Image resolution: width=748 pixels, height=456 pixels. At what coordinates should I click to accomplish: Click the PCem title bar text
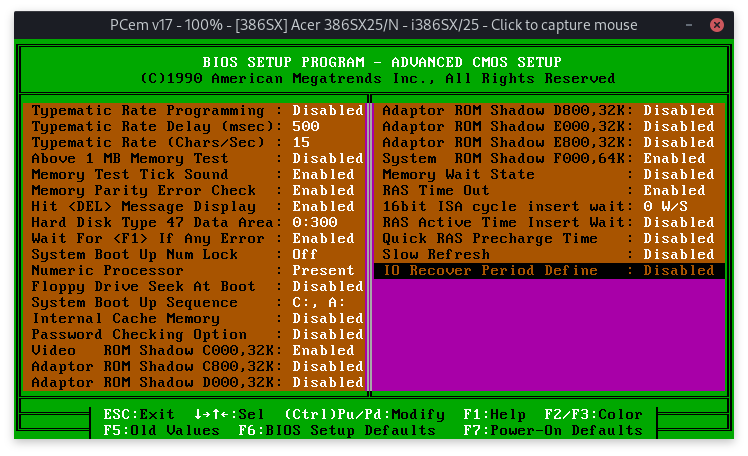(374, 25)
